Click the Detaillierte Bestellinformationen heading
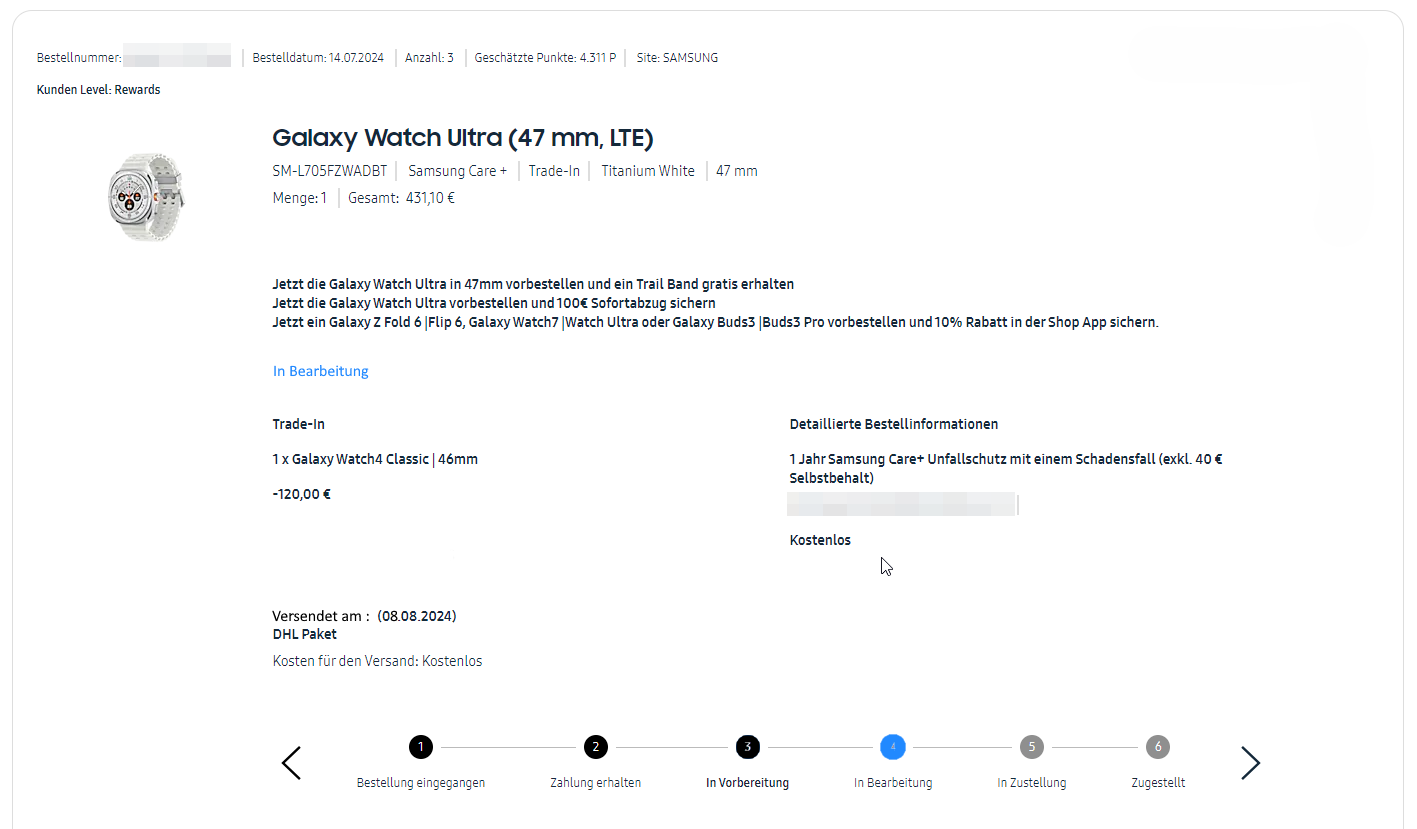The width and height of the screenshot is (1417, 829). tap(893, 424)
